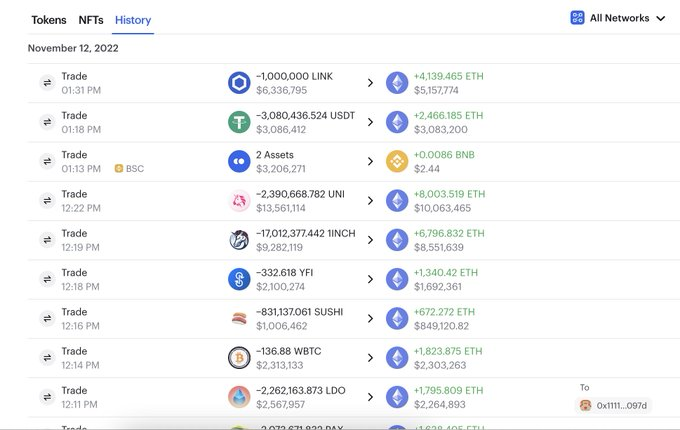
Task: Click swap icon of the 12:16 PM trade
Action: pyautogui.click(x=47, y=319)
